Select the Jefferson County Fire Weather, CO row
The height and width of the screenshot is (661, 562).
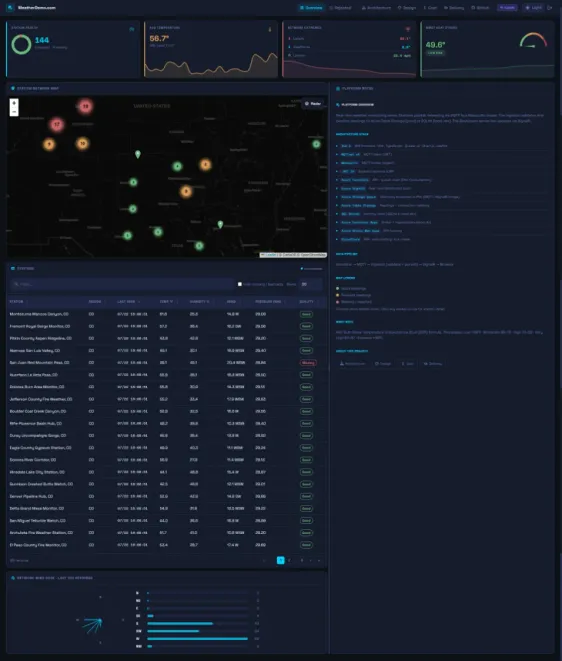(167, 399)
